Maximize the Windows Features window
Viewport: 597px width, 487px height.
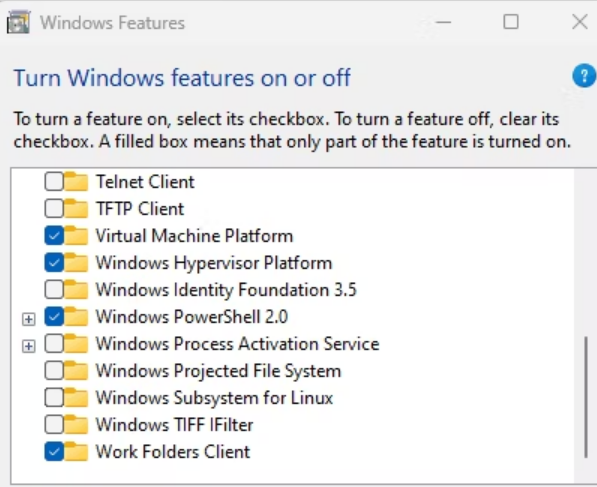[511, 22]
